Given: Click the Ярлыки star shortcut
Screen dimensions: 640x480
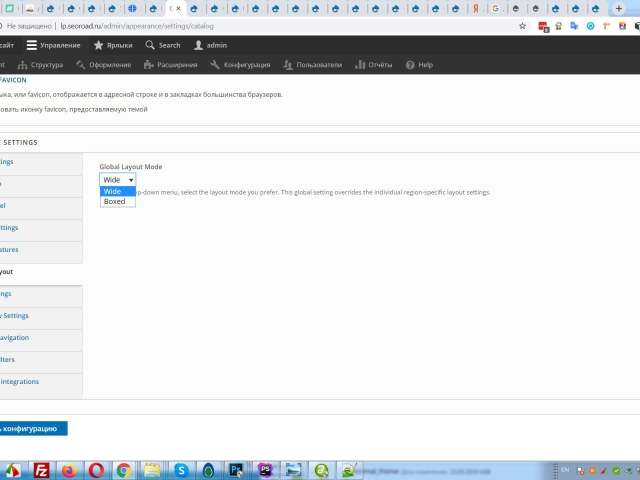Looking at the screenshot, I should pos(113,45).
